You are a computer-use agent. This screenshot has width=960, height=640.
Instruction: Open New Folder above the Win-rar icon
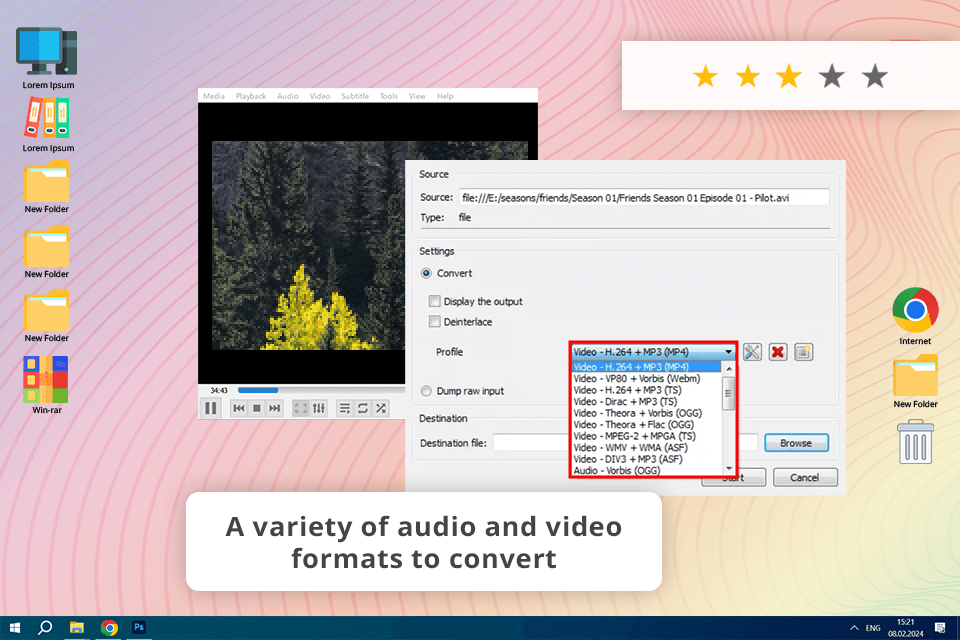[47, 316]
